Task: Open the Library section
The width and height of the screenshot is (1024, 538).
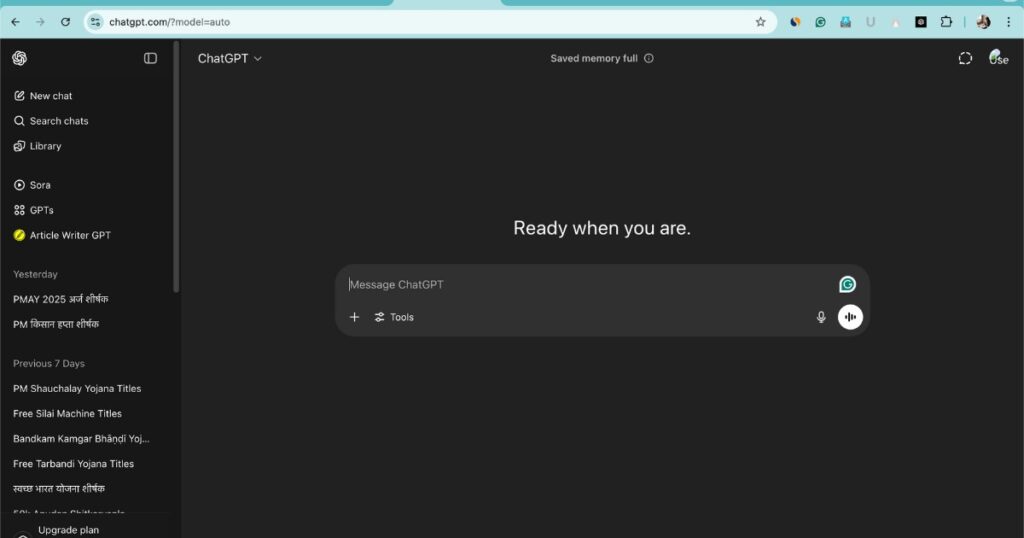Action: pos(38,146)
